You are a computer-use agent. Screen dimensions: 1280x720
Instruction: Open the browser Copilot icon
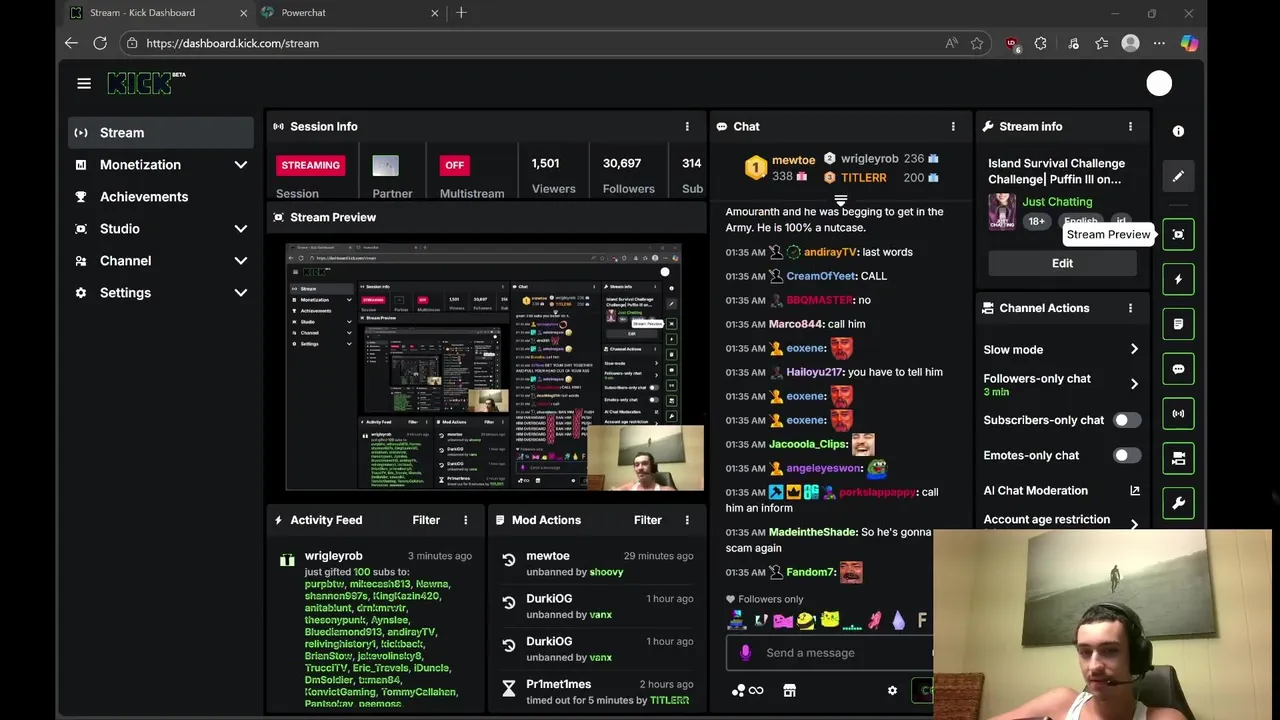1189,43
